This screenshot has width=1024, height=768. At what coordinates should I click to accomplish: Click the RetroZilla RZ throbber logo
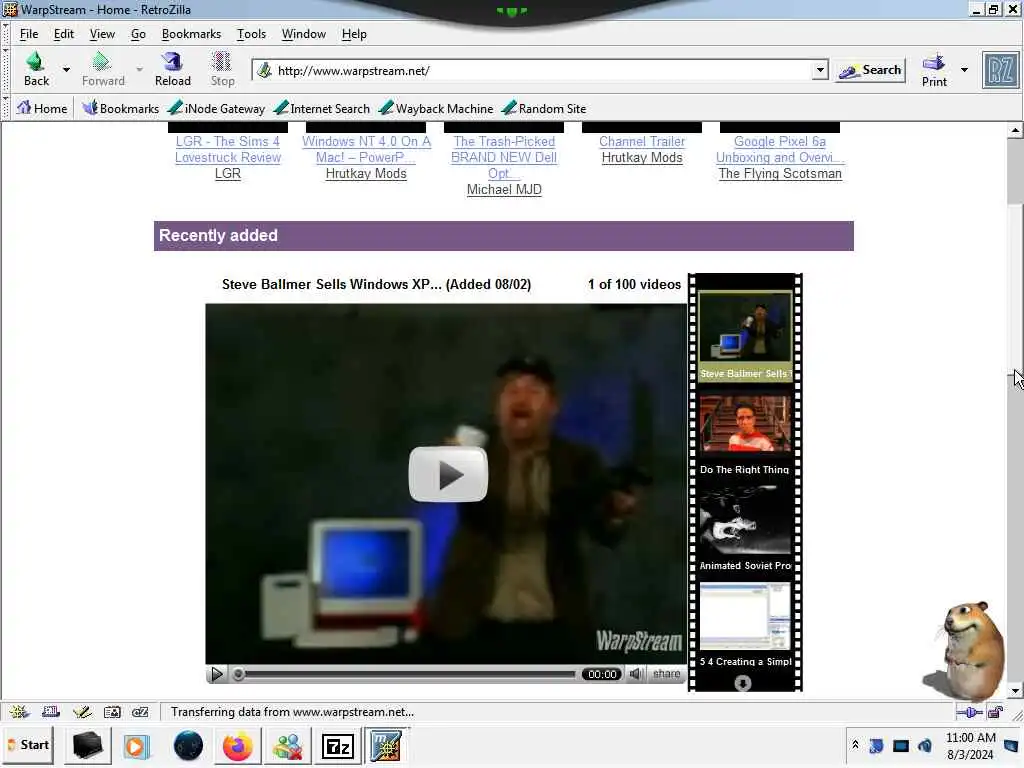(1000, 70)
